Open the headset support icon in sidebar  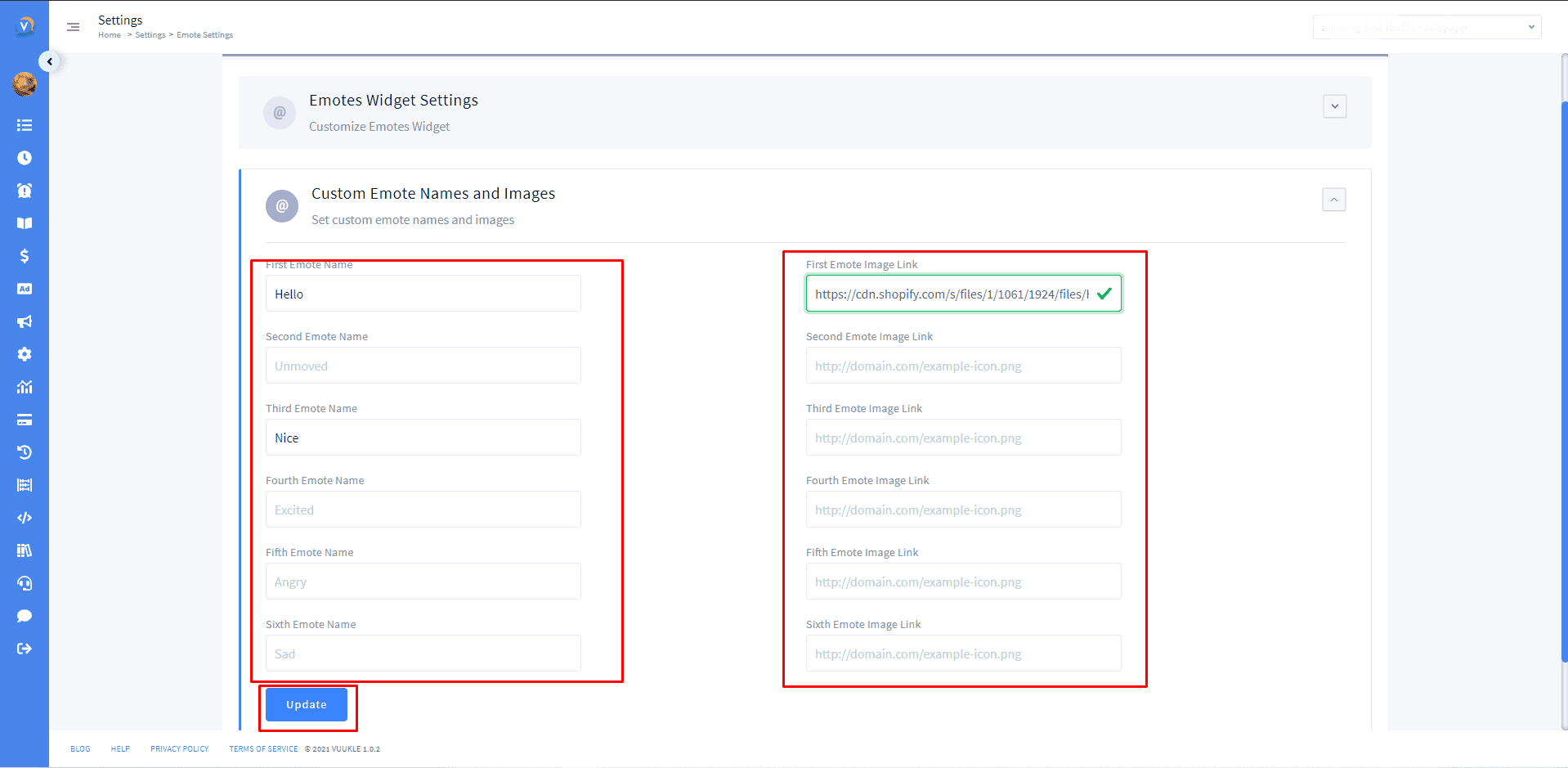[x=25, y=583]
